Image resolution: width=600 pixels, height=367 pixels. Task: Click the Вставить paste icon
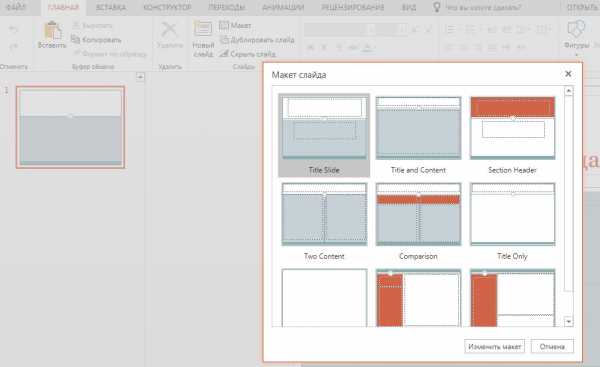(x=52, y=31)
